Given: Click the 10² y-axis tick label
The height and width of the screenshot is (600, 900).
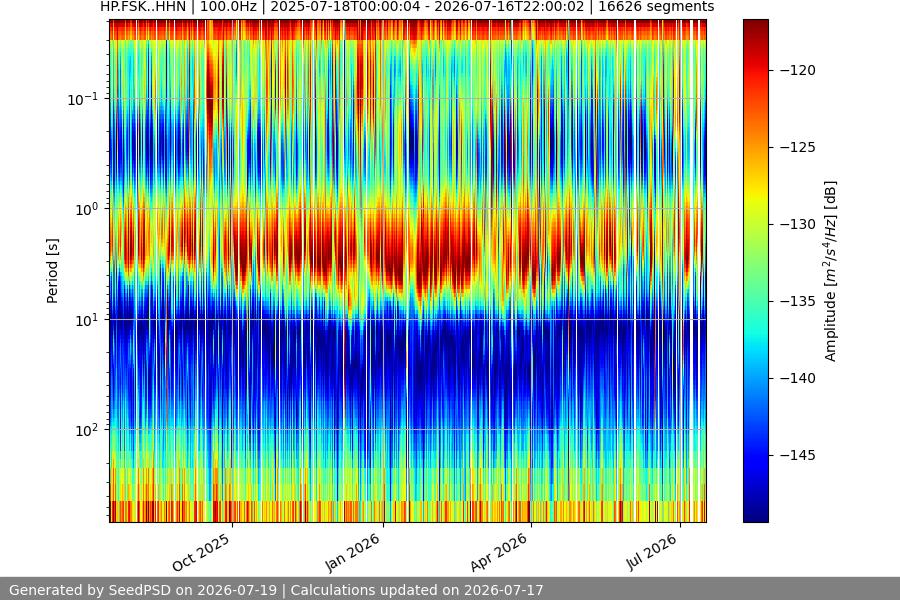Looking at the screenshot, I should [86, 430].
